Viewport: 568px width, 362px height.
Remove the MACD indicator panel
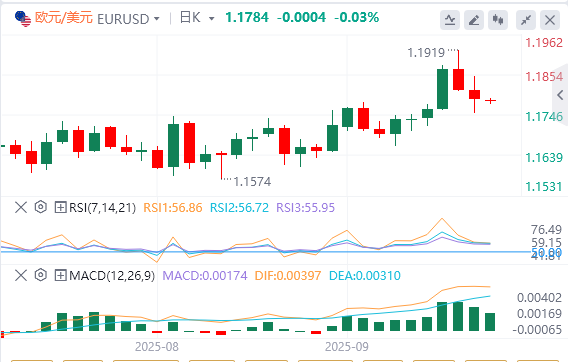[x=21, y=275]
